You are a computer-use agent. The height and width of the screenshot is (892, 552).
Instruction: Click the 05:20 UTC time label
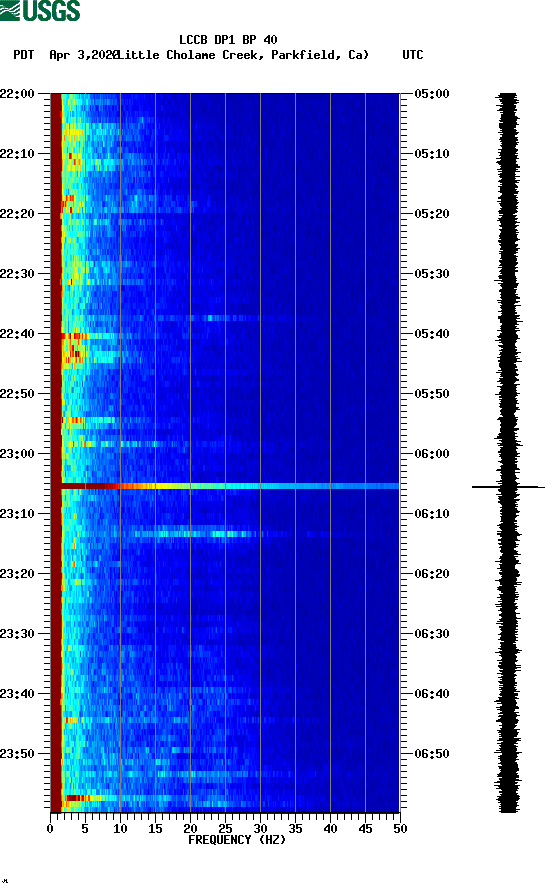pyautogui.click(x=432, y=214)
